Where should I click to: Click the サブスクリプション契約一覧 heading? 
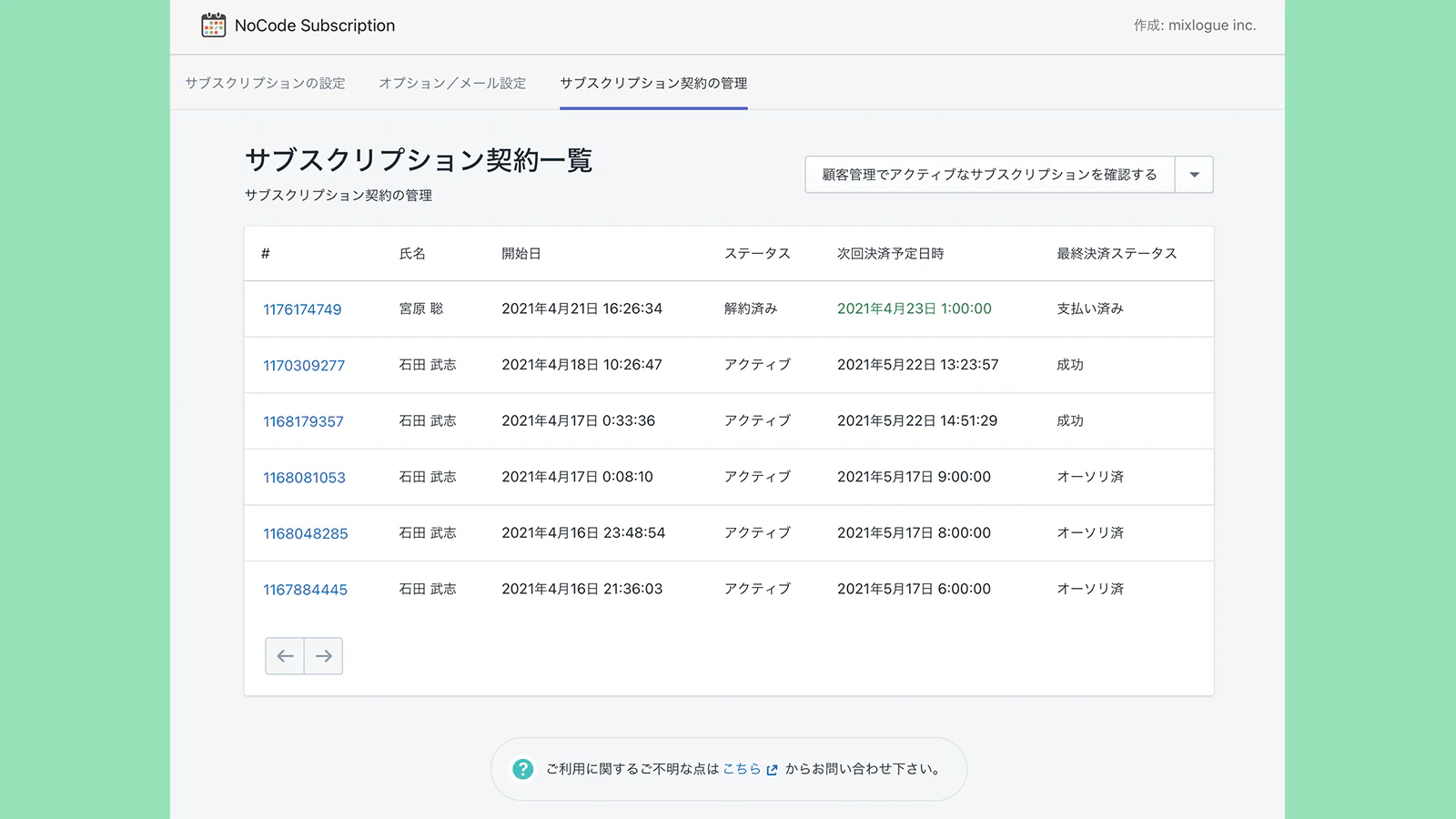[x=419, y=160]
